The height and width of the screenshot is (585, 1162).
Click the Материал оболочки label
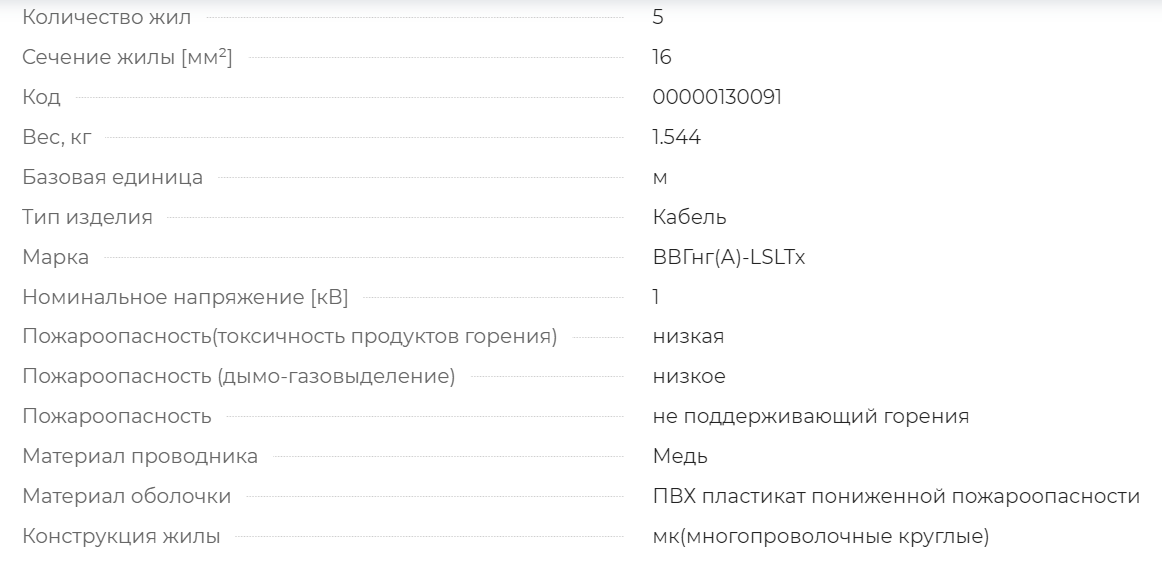[127, 496]
